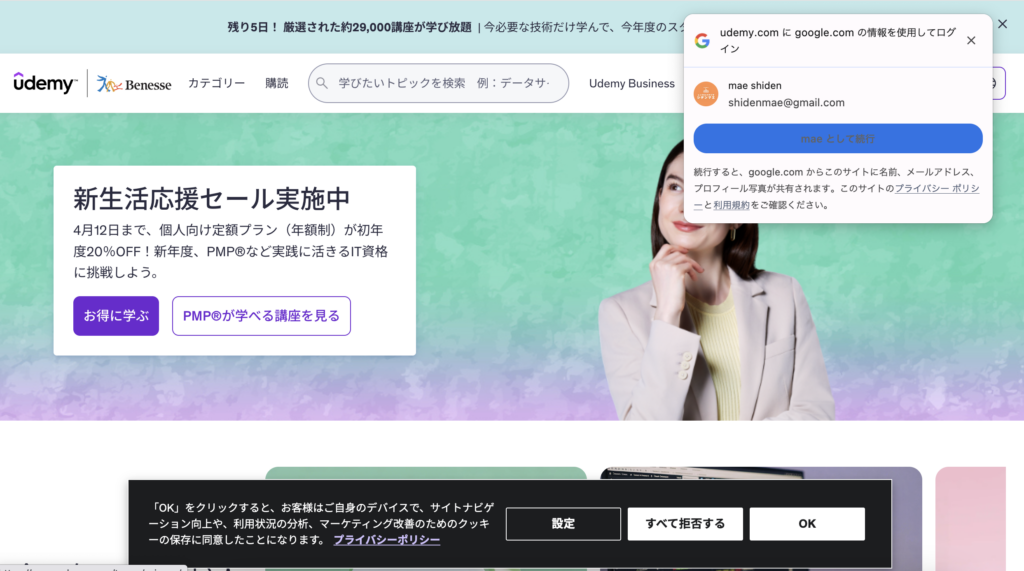Open 利用規約 link in Google popup
This screenshot has width=1024, height=571.
click(731, 205)
